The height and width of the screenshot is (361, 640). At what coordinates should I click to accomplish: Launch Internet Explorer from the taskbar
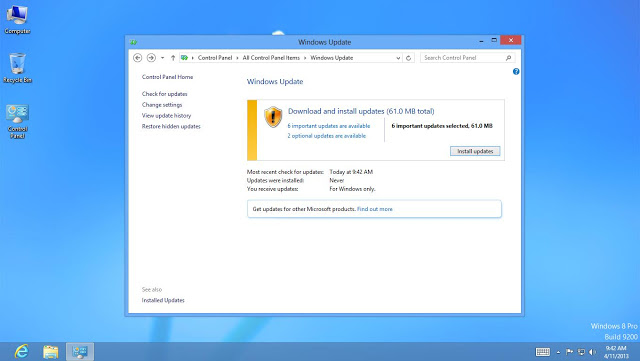tap(21, 352)
